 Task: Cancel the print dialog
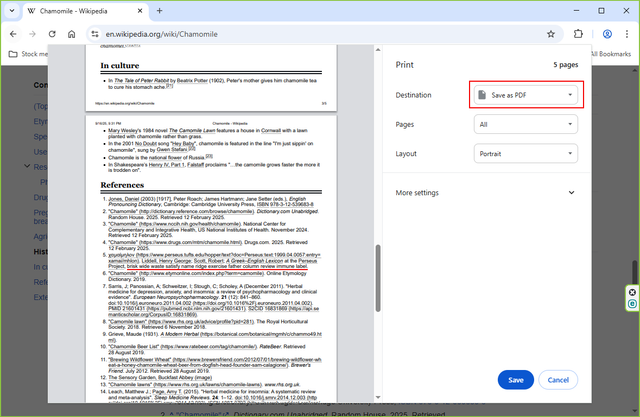point(558,380)
